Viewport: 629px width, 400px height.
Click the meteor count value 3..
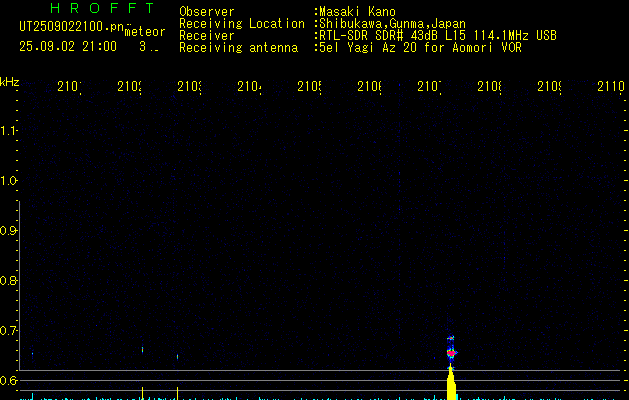[x=143, y=47]
